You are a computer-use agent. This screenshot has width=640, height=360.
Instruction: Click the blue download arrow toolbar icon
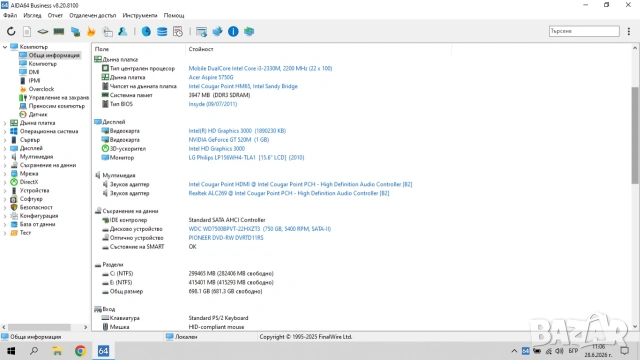[217, 31]
